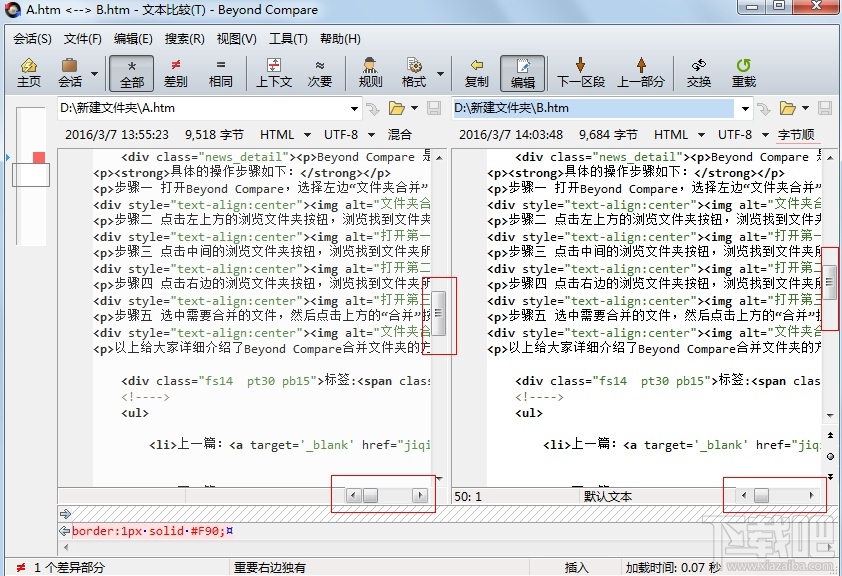The width and height of the screenshot is (842, 576).
Task: Click the 主页 home icon
Action: (x=30, y=70)
